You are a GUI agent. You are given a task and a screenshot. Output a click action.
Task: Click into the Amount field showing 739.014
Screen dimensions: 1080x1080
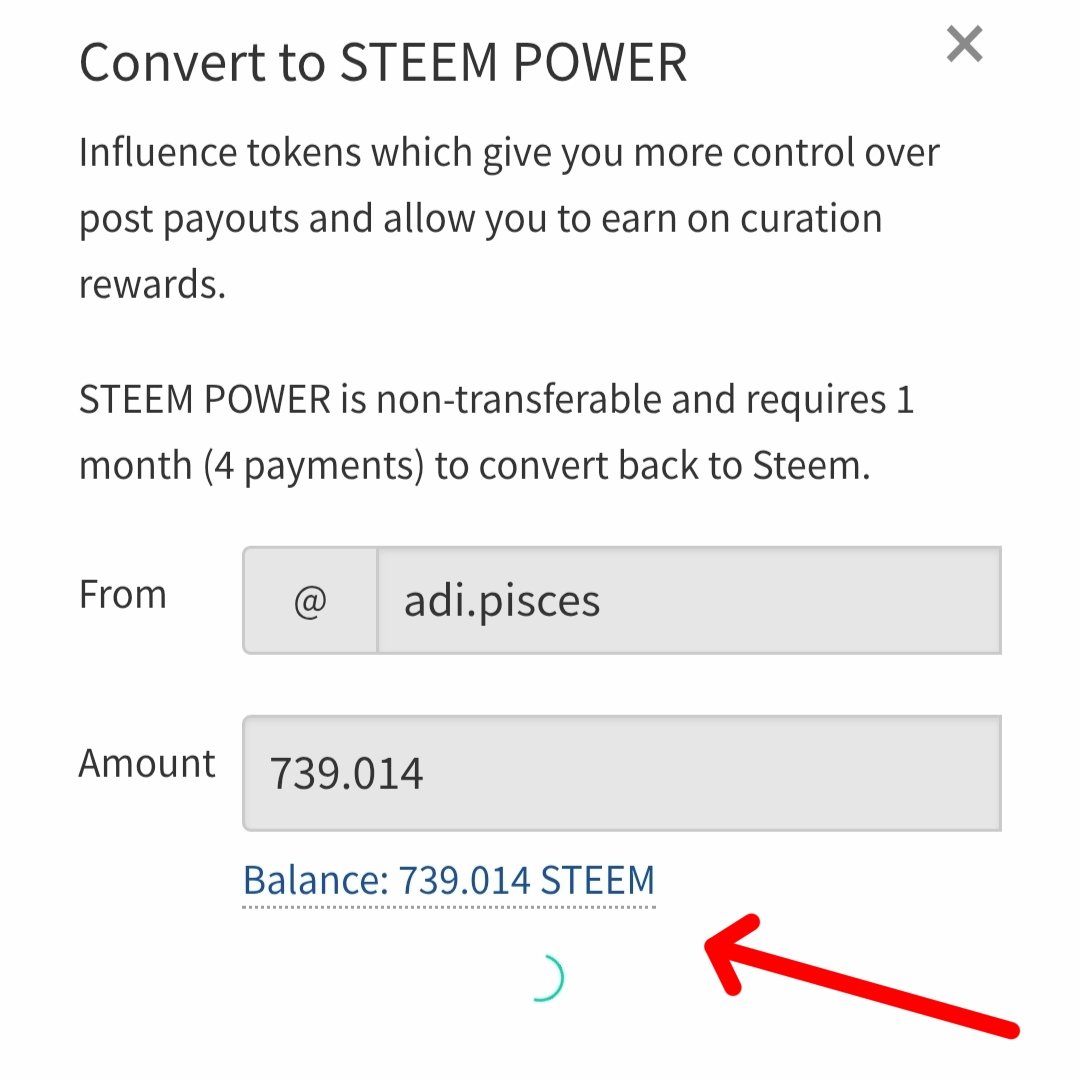pyautogui.click(x=621, y=773)
